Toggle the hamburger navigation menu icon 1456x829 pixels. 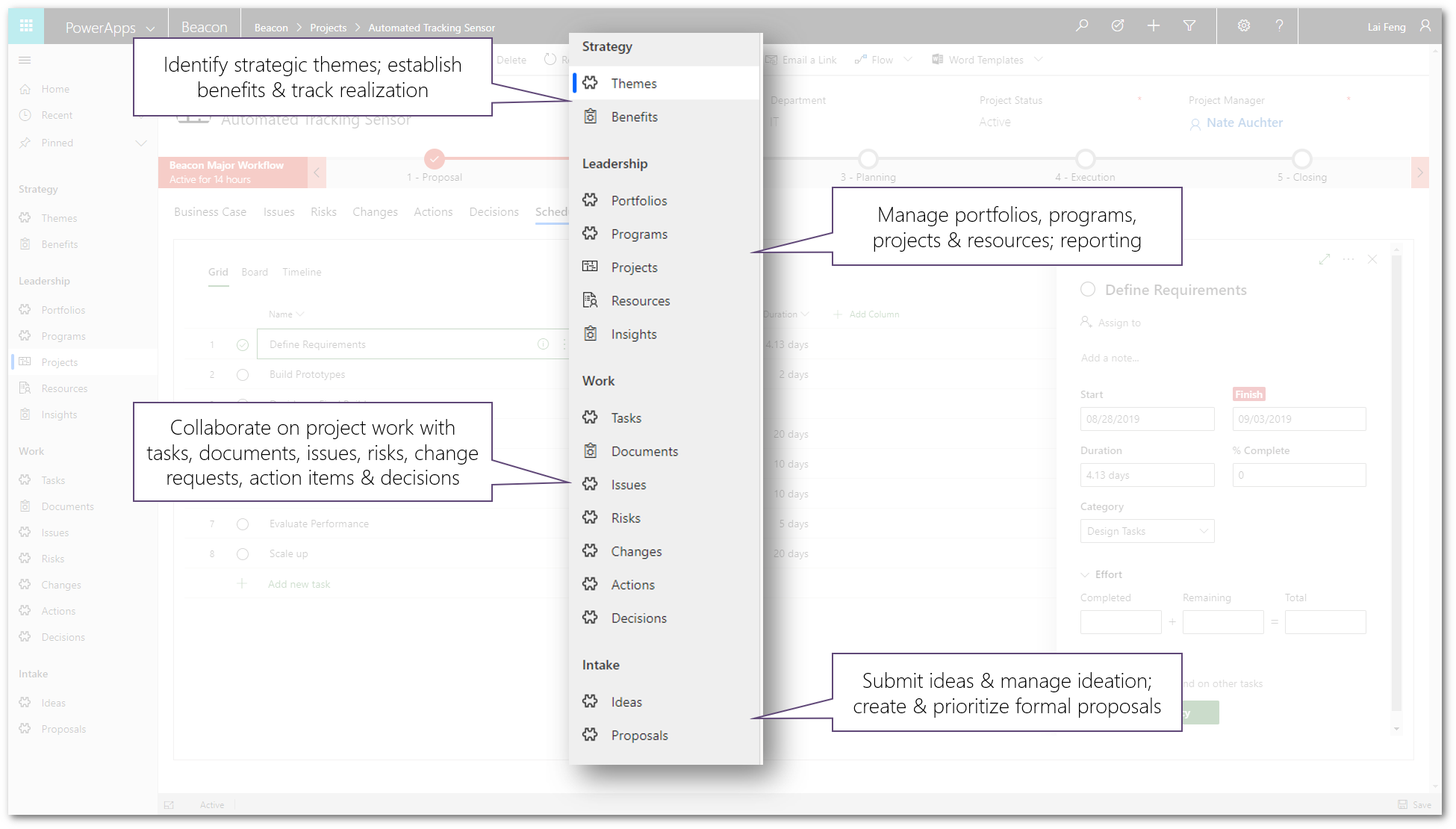coord(25,60)
